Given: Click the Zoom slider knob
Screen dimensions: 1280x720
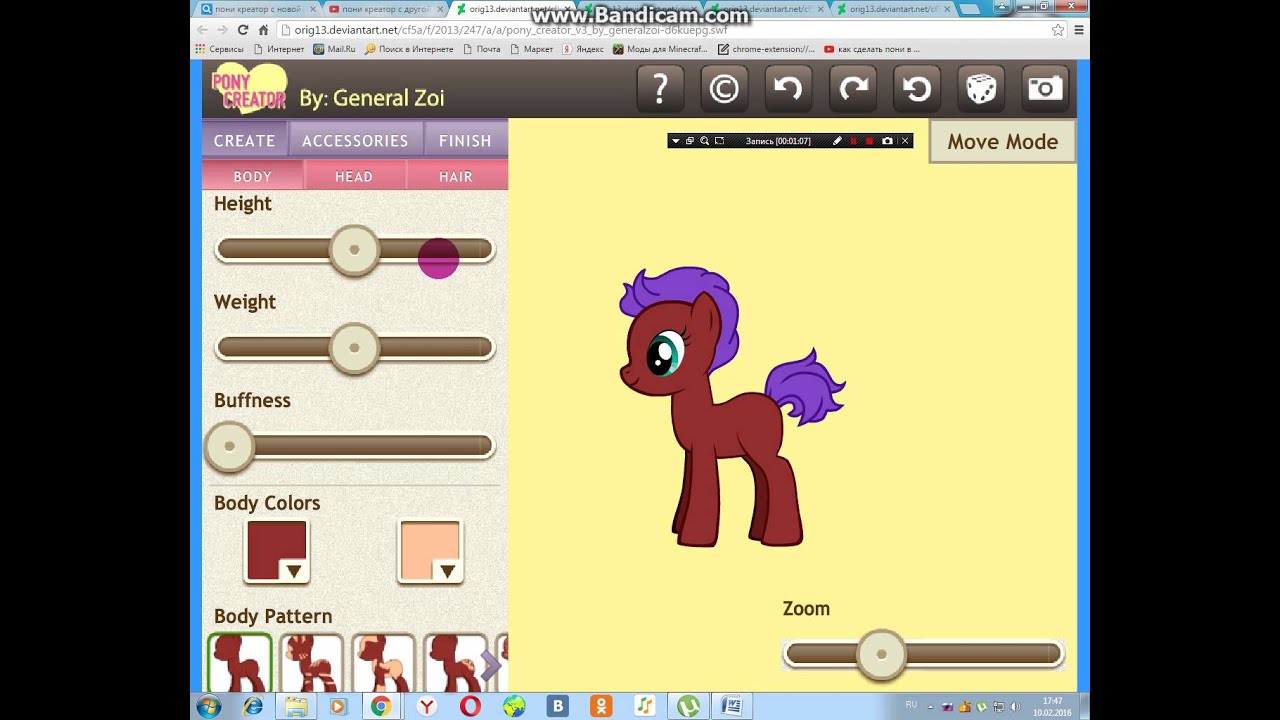Looking at the screenshot, I should click(881, 655).
